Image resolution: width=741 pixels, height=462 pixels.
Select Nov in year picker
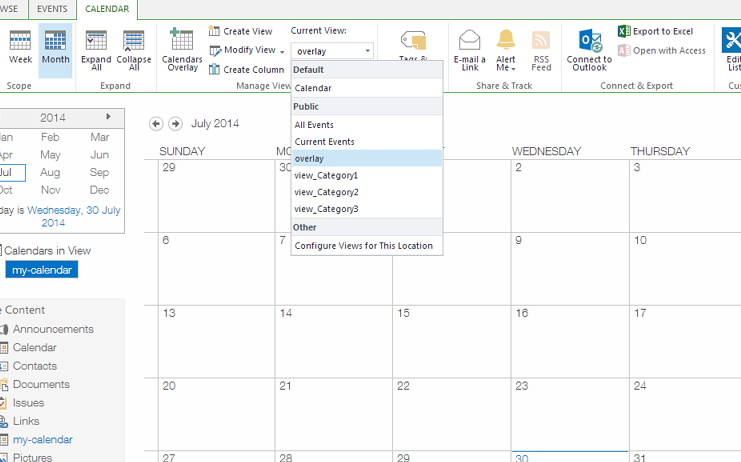coord(50,190)
